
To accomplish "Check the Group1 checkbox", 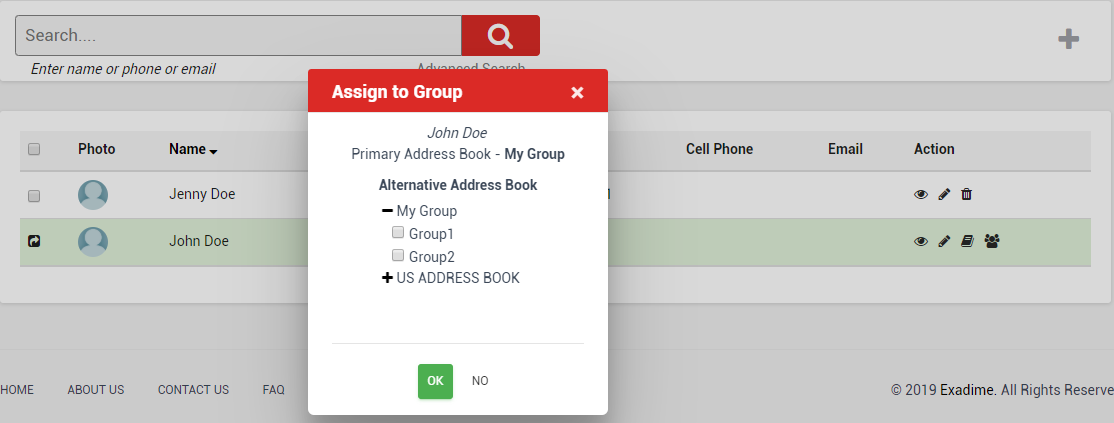I will tap(398, 232).
